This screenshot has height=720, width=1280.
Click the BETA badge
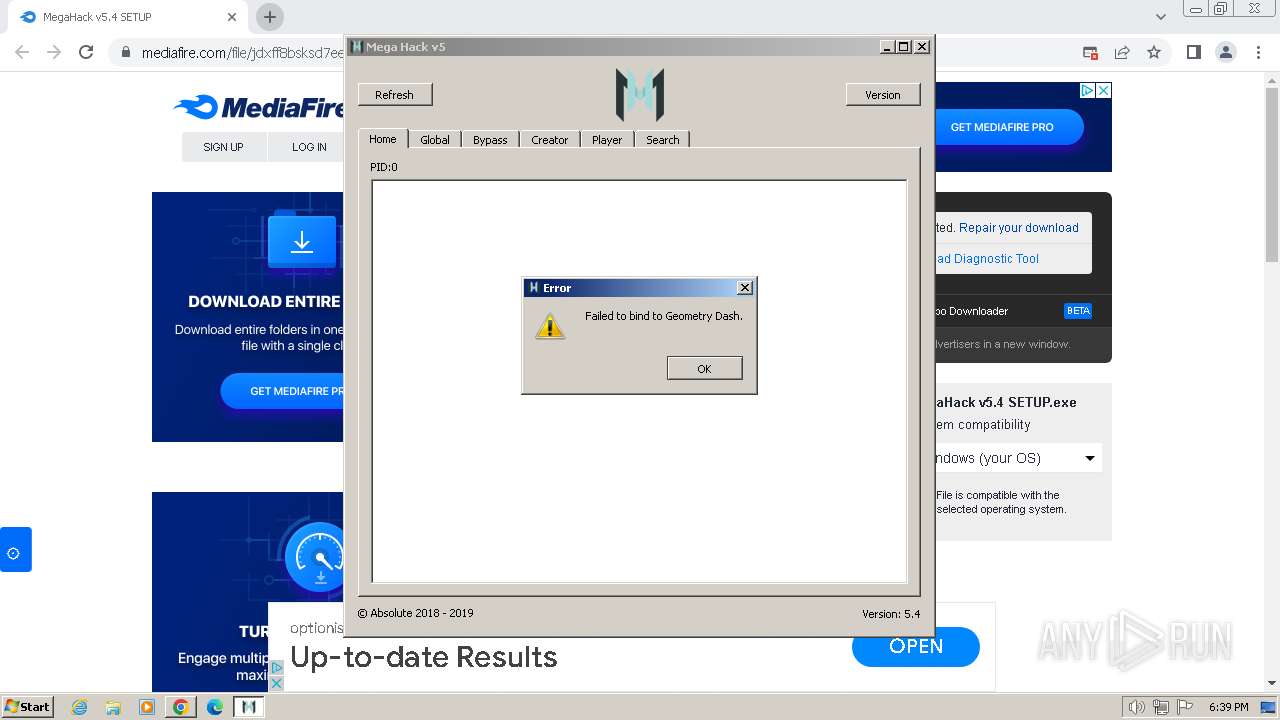(x=1078, y=311)
